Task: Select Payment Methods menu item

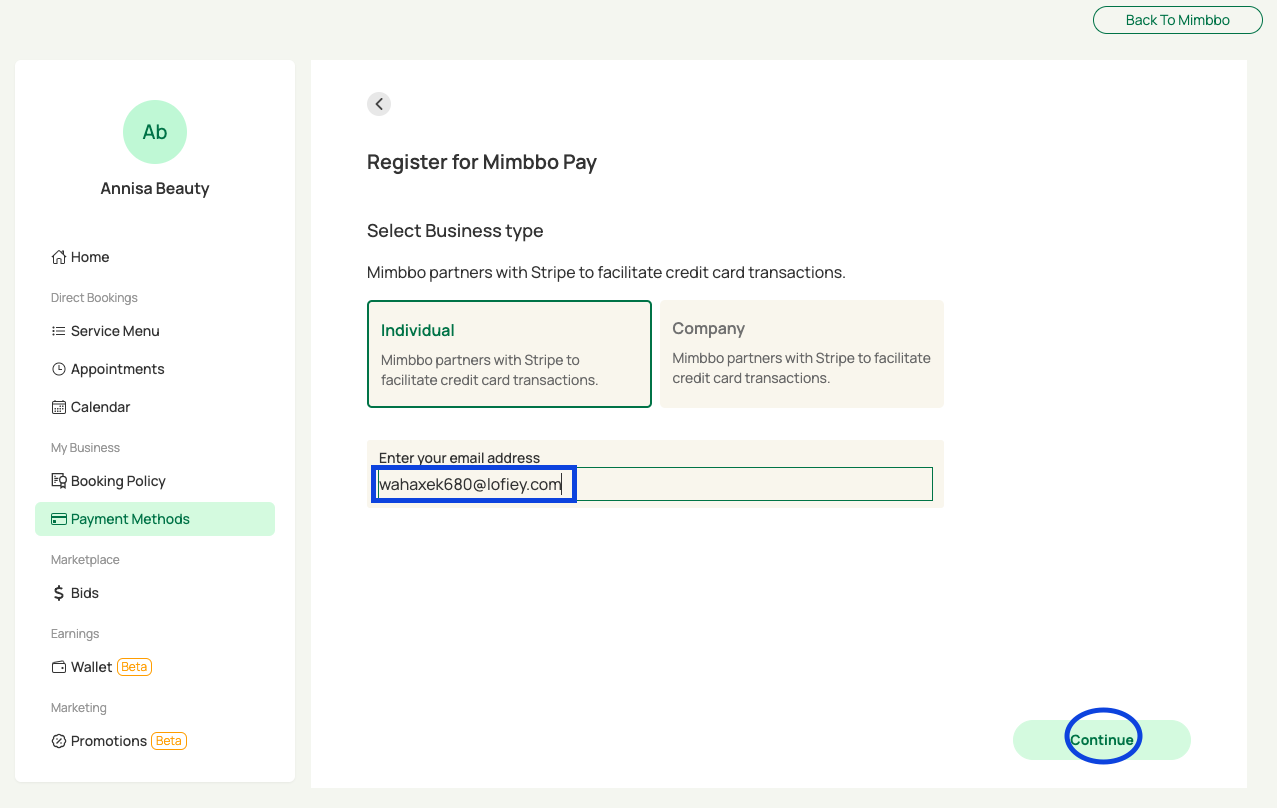Action: [x=155, y=519]
